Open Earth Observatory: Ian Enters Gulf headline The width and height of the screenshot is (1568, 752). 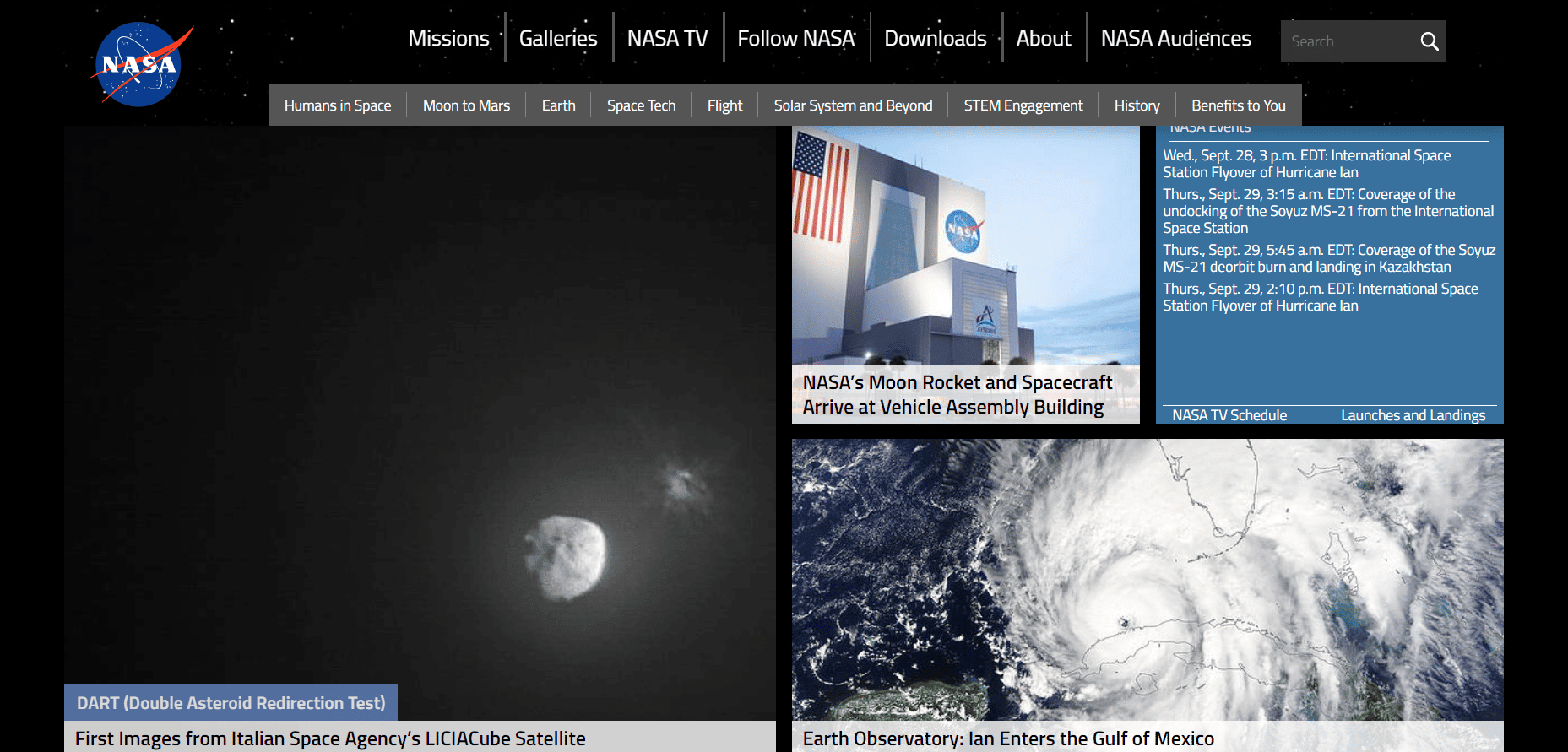(x=1008, y=738)
